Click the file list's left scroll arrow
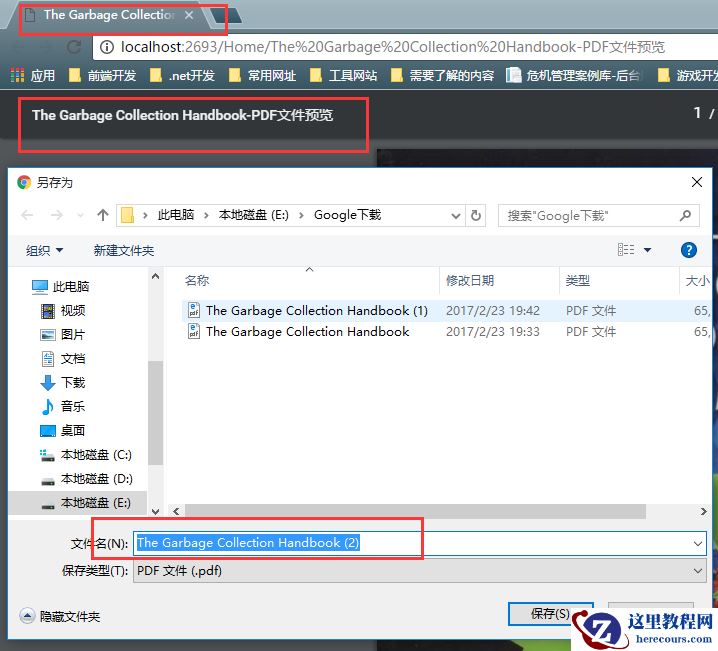 (176, 511)
